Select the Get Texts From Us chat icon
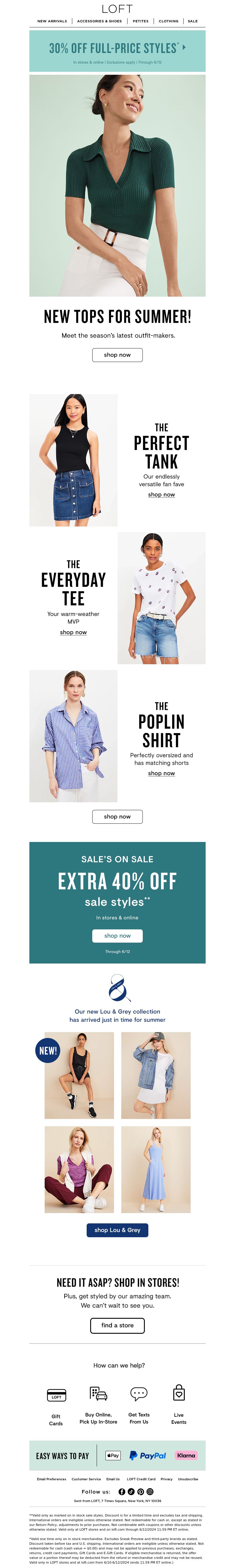 [139, 1393]
